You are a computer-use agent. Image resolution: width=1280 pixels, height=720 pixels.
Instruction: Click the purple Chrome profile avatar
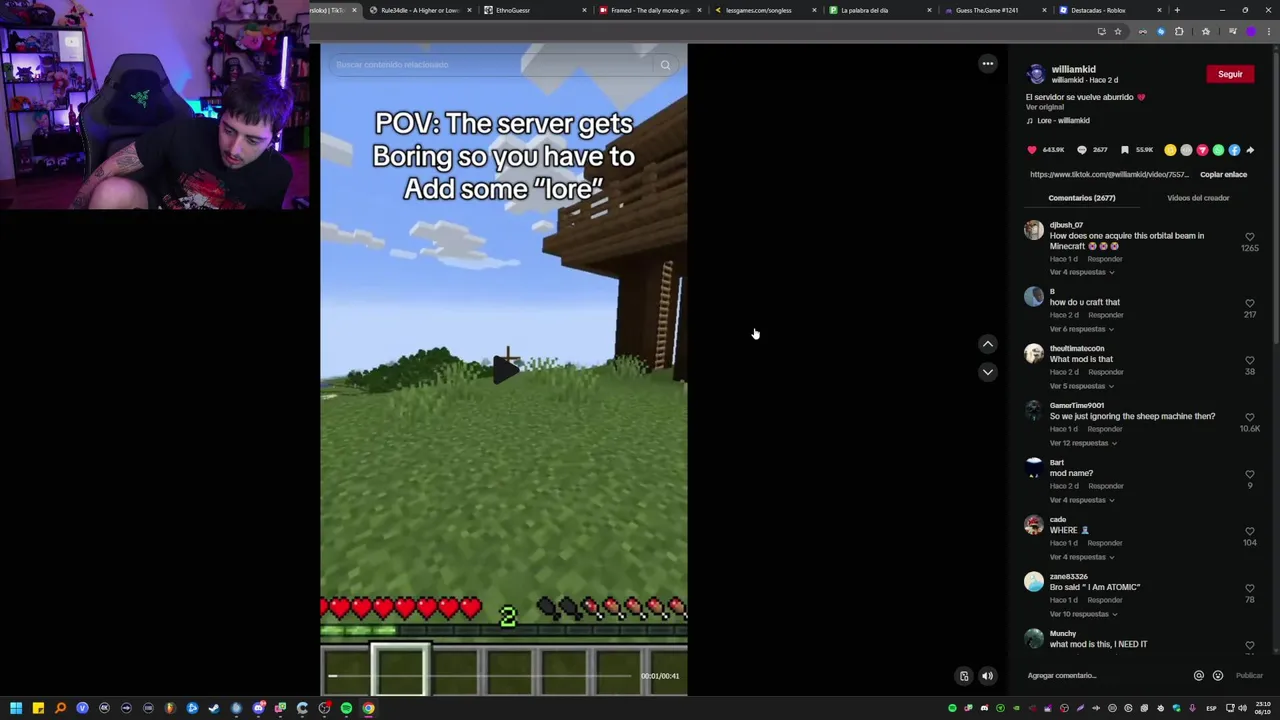[1250, 32]
